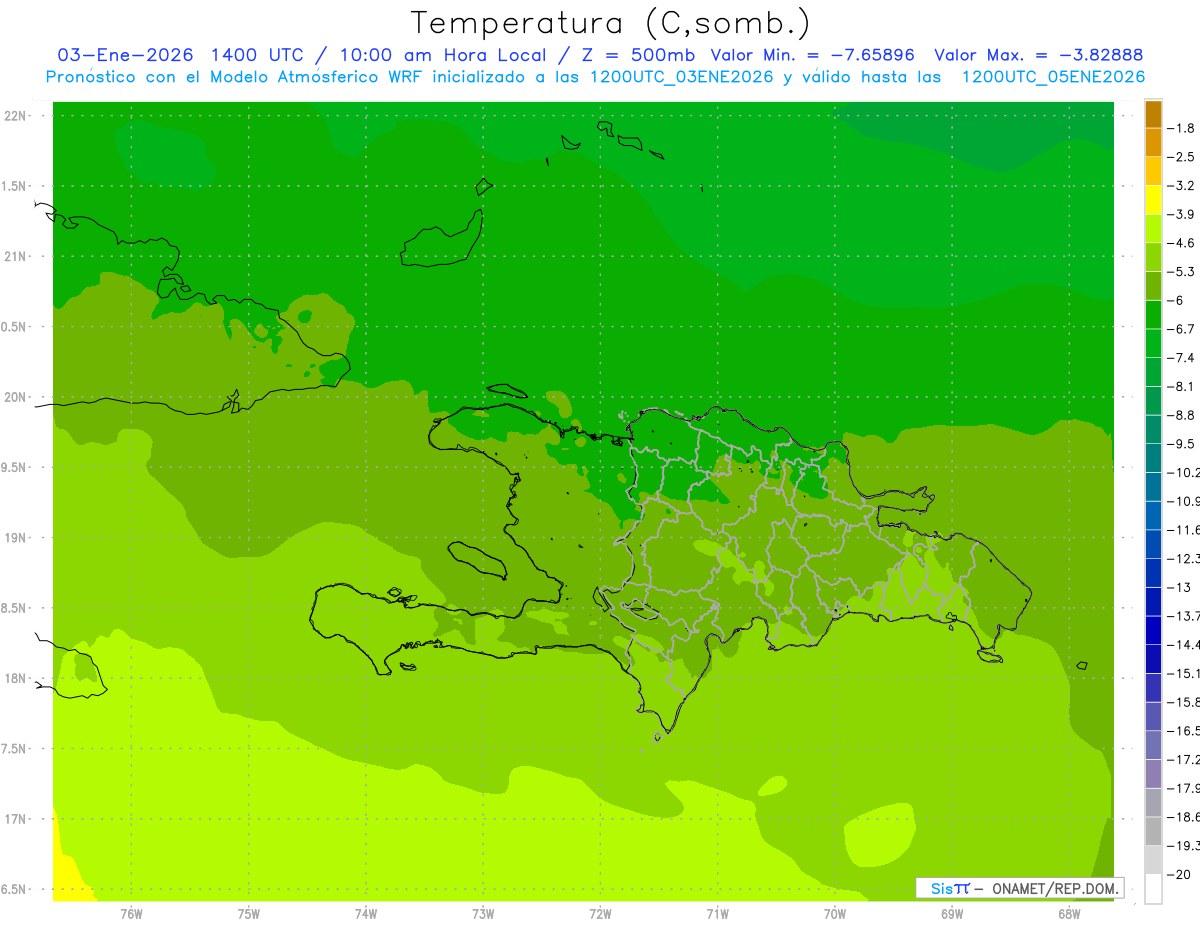The image size is (1200, 927).
Task: Click 'Valor Max. = -3.82888' text
Action: coord(1038,55)
